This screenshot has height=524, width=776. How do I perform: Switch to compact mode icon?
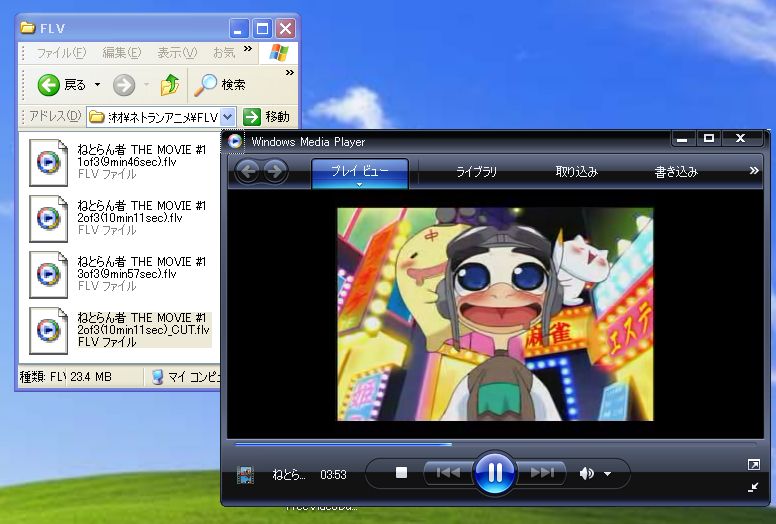(x=753, y=487)
